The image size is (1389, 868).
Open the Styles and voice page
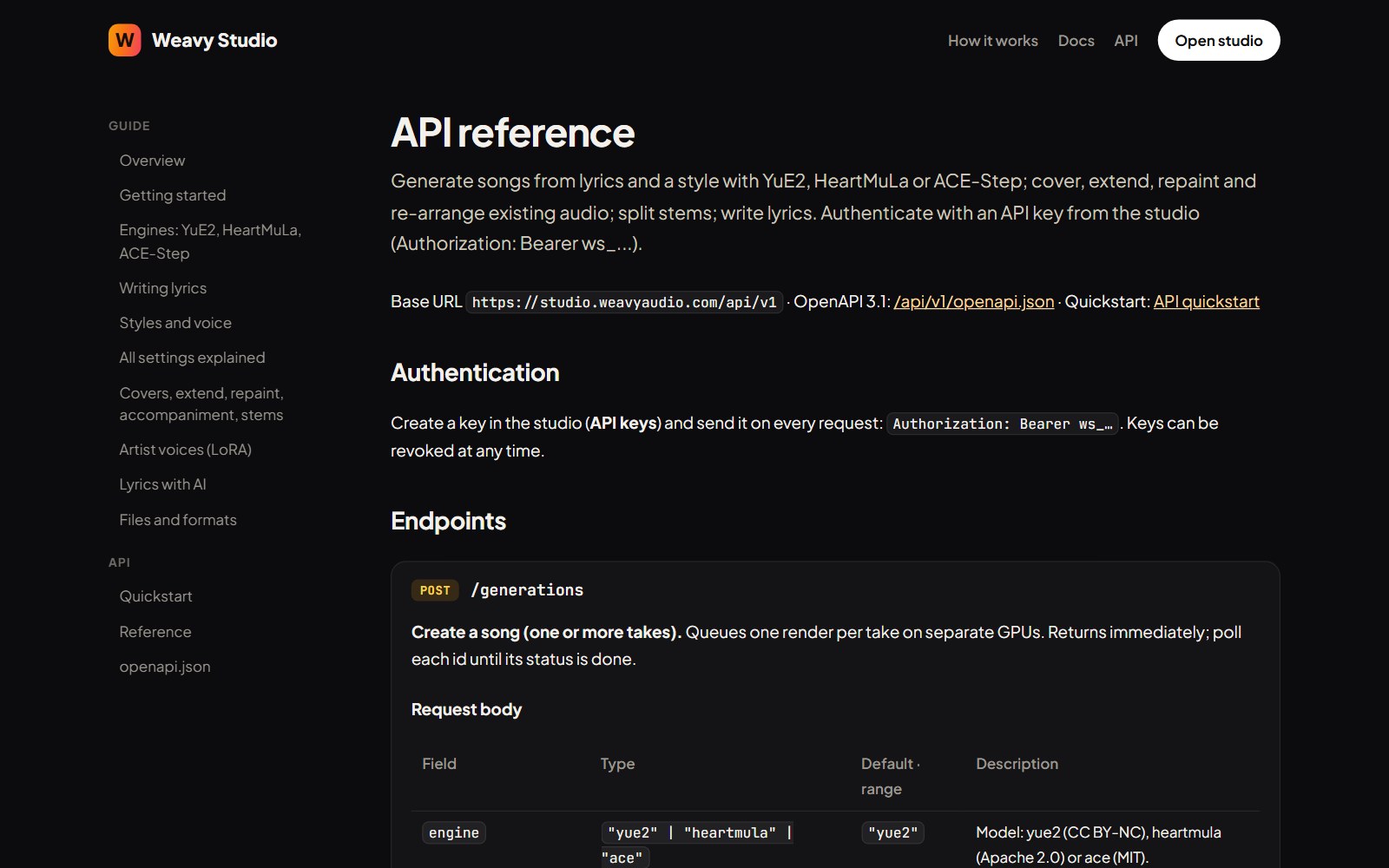coord(175,323)
